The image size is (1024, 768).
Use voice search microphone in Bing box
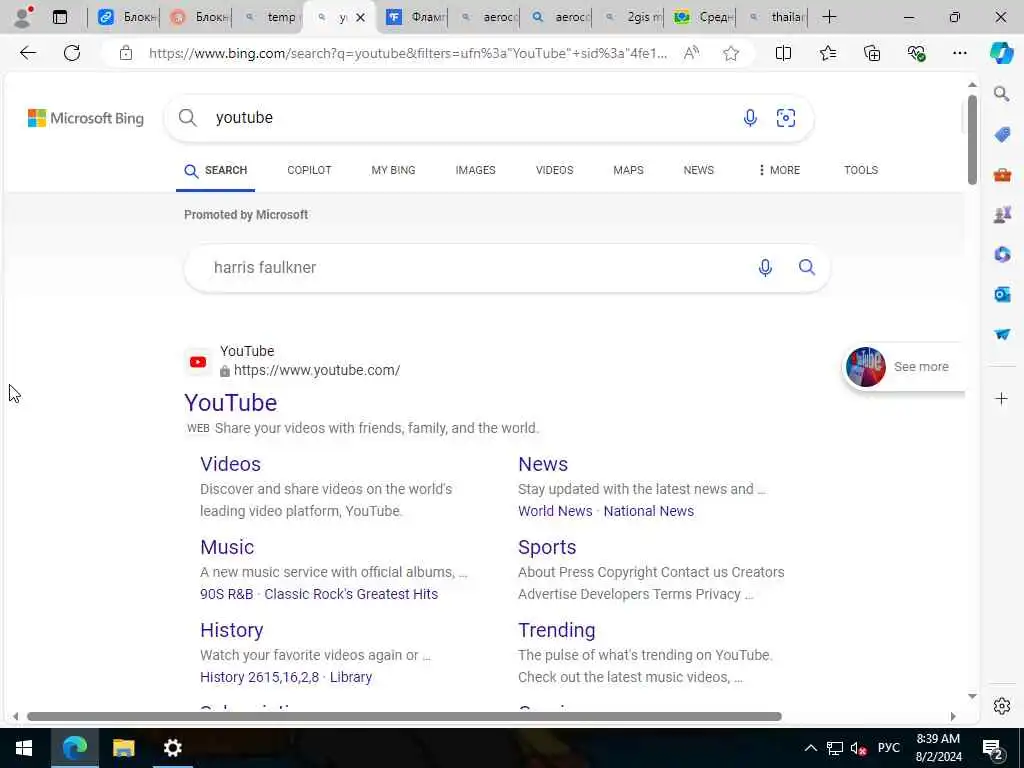click(750, 118)
